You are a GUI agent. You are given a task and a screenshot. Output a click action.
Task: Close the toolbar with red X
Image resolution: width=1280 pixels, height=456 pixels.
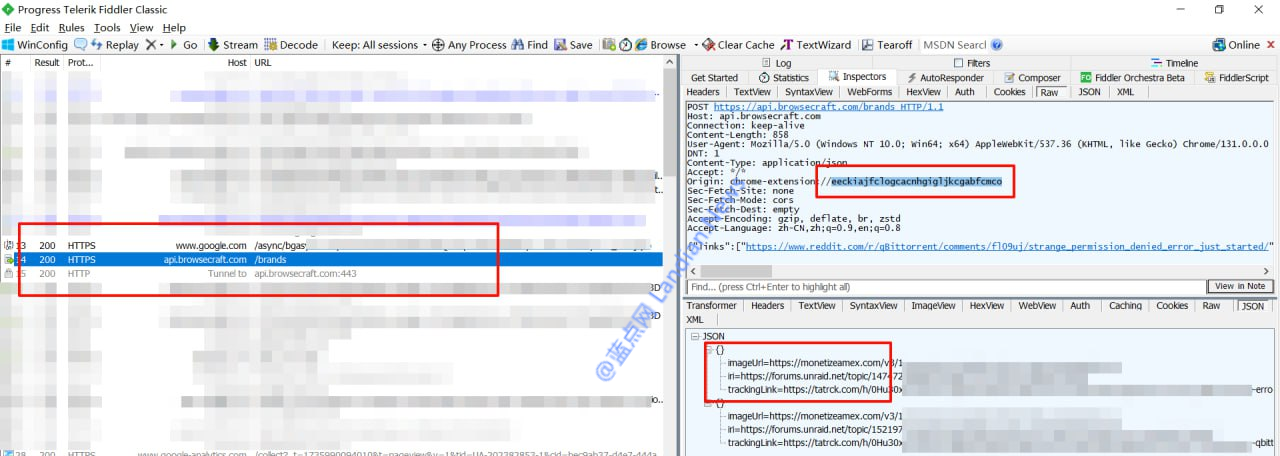coord(1270,45)
